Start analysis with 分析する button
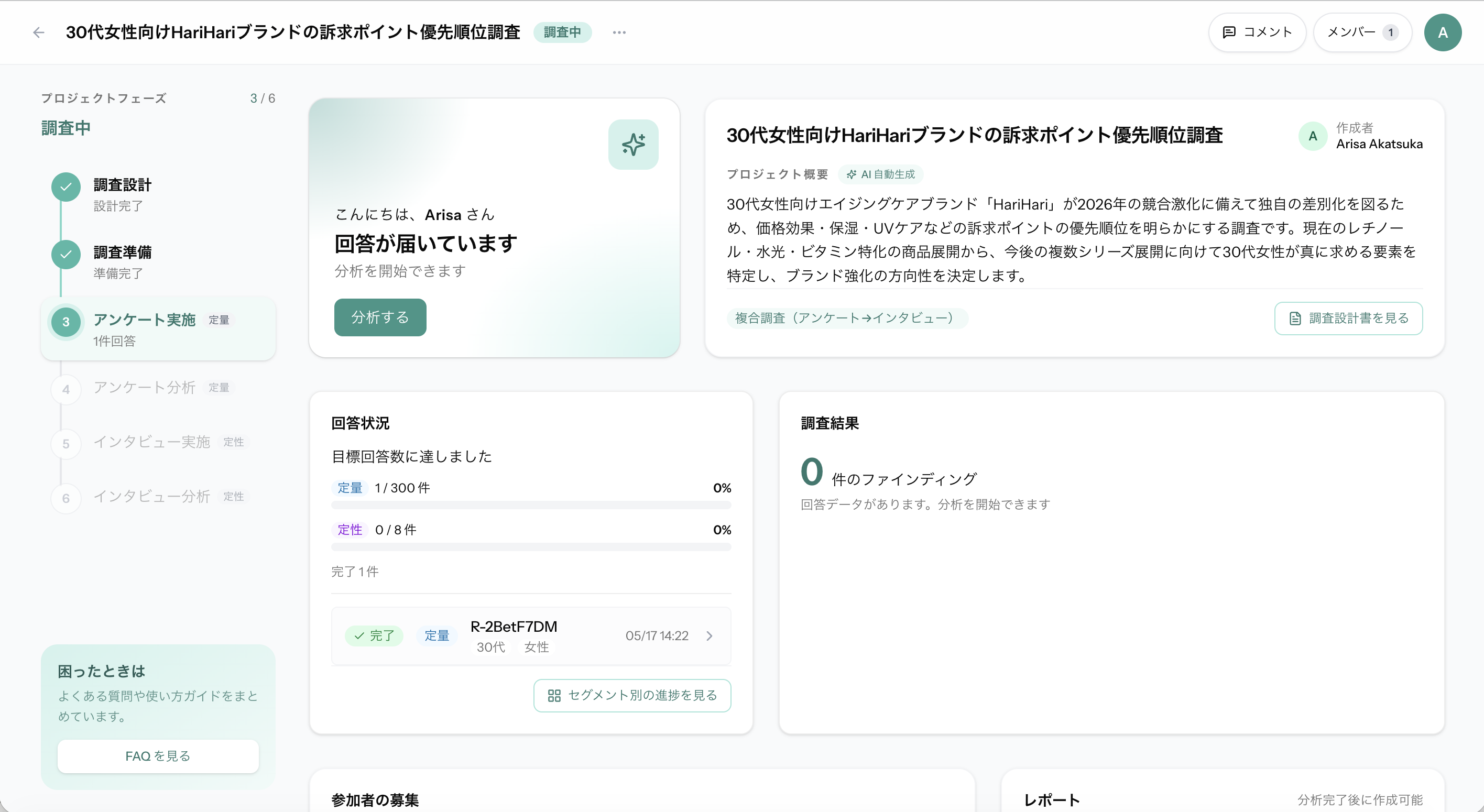The height and width of the screenshot is (812, 1484). point(380,317)
